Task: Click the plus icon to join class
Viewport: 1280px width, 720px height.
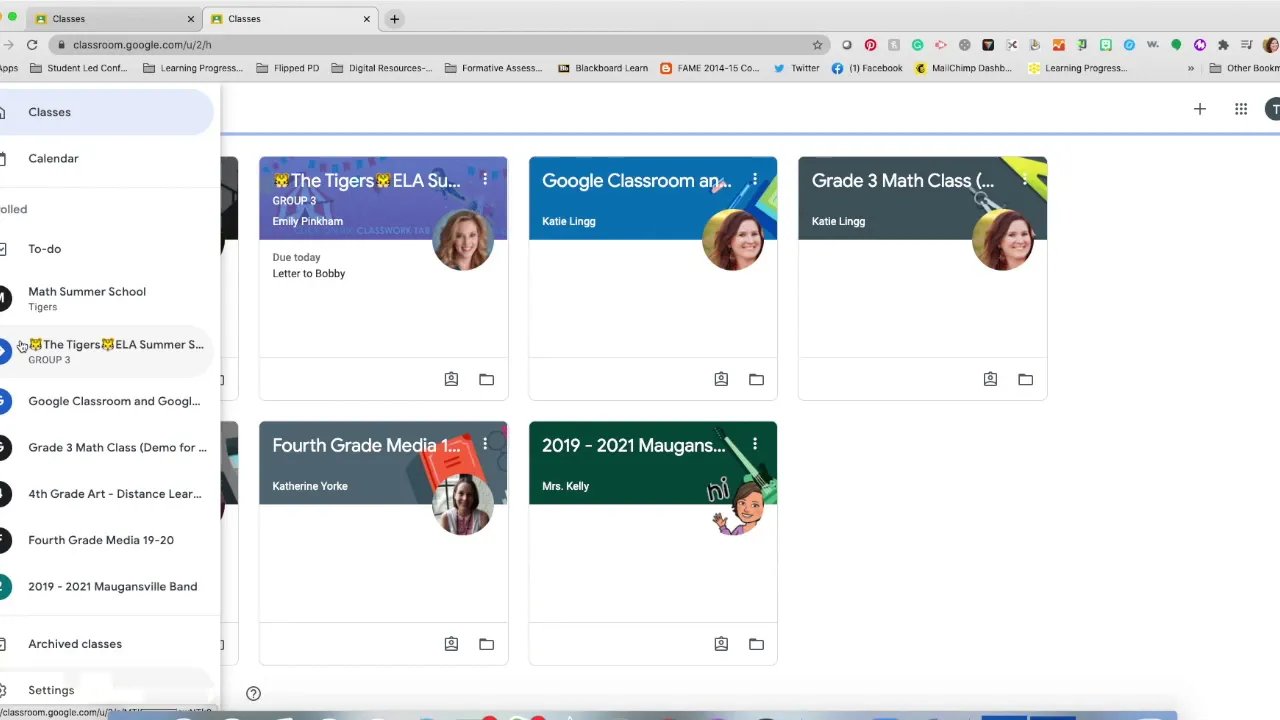Action: point(1200,109)
